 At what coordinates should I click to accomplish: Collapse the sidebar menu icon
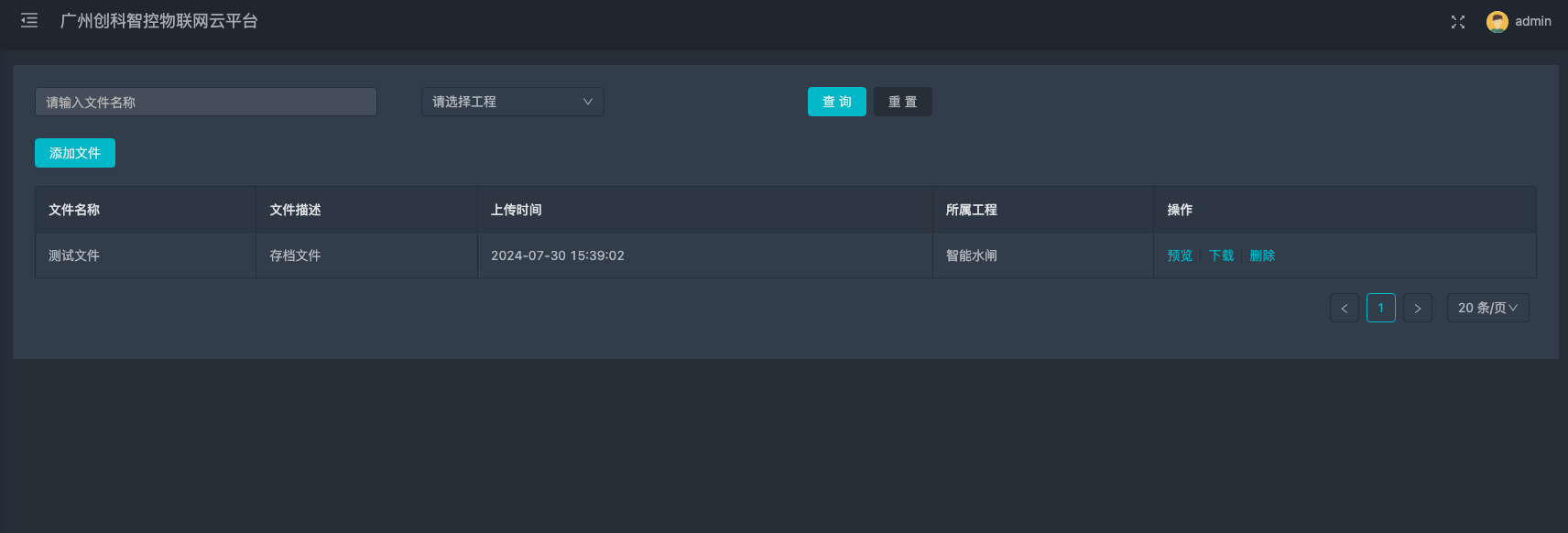tap(29, 20)
